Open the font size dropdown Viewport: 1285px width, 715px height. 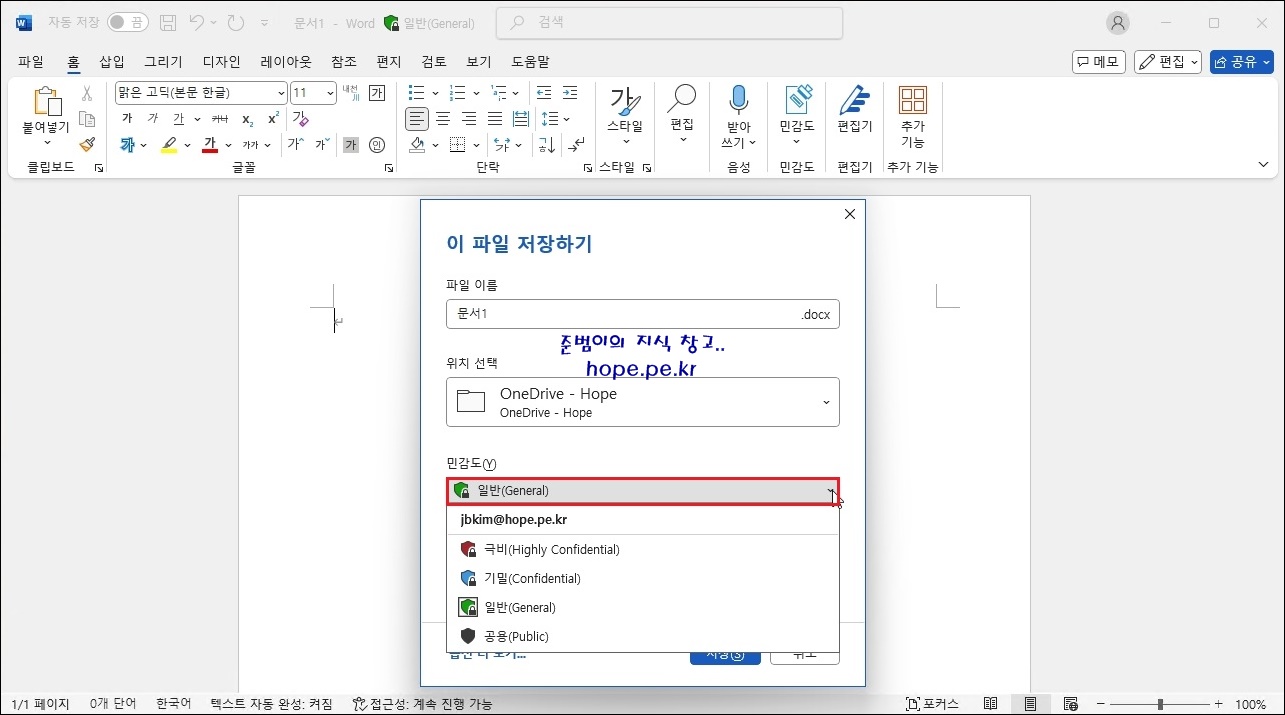(x=330, y=93)
